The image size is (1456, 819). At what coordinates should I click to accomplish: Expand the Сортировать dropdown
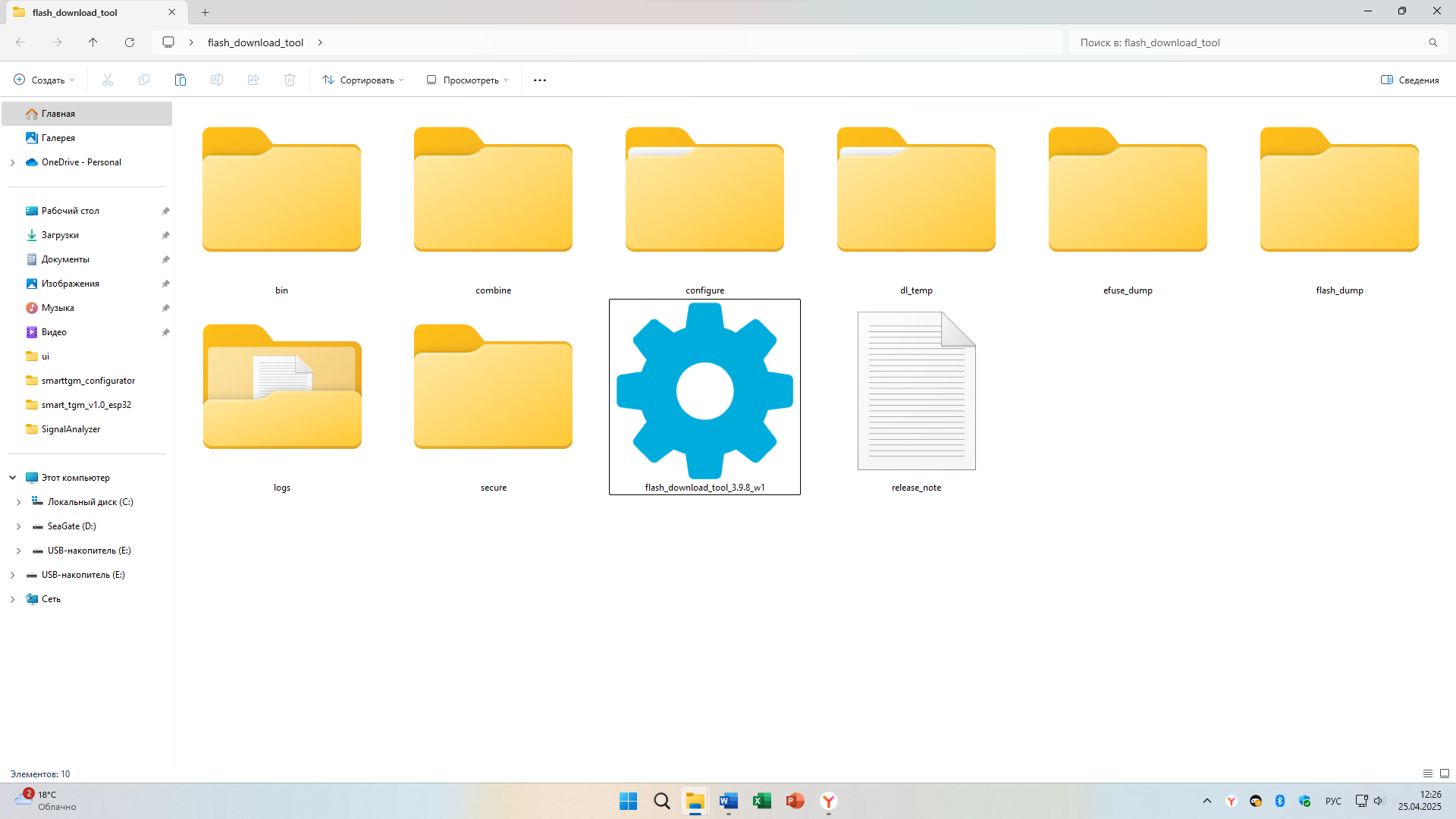click(x=362, y=80)
